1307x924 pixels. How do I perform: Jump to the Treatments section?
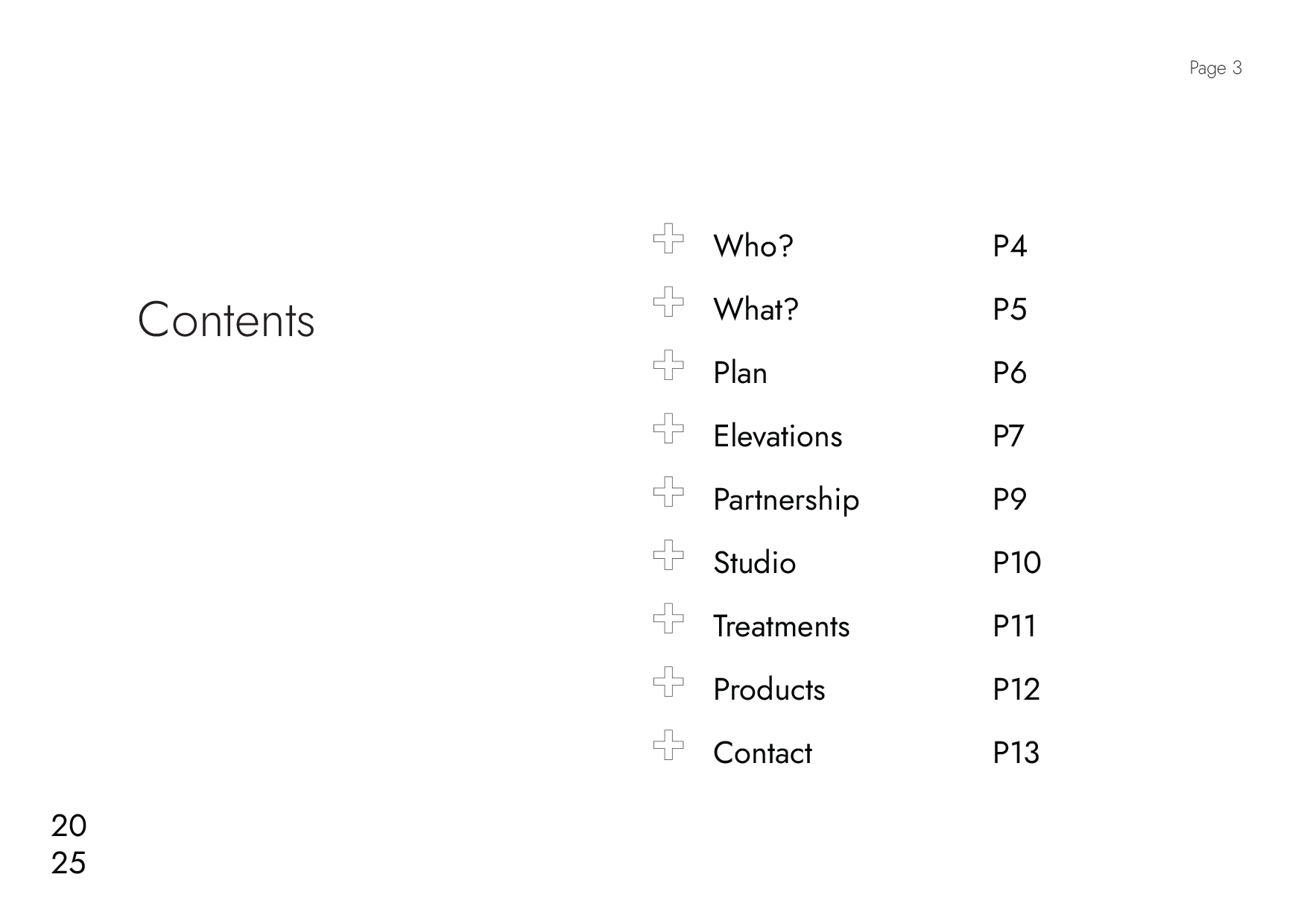[781, 626]
